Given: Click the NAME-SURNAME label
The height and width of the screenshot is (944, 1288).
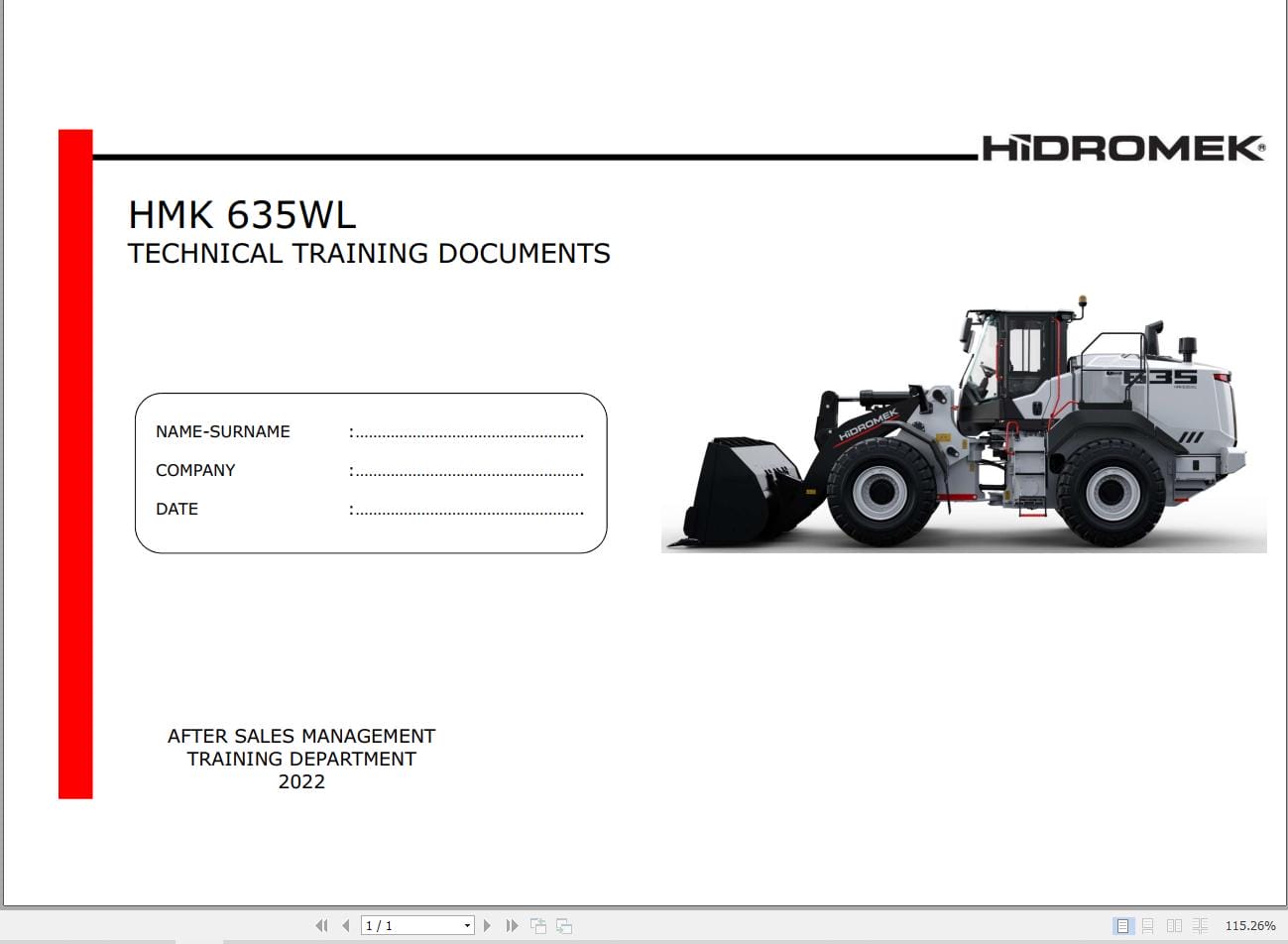Looking at the screenshot, I should tap(223, 431).
